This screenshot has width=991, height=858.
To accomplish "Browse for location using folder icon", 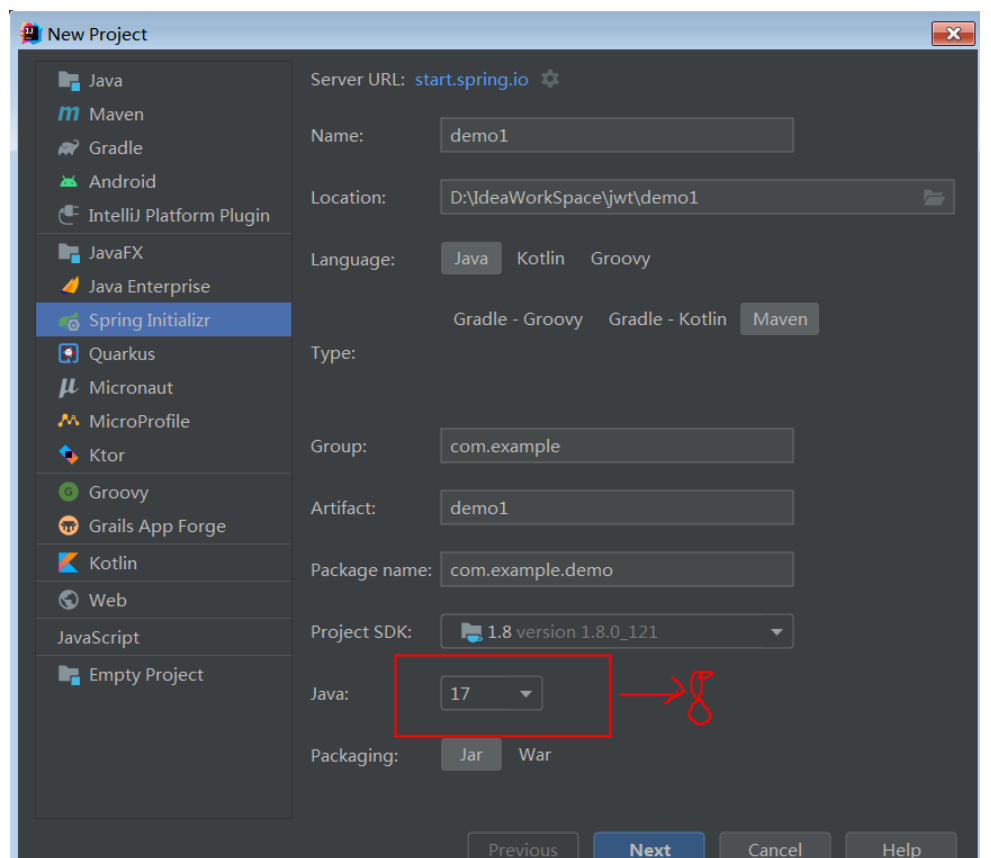I will click(933, 198).
